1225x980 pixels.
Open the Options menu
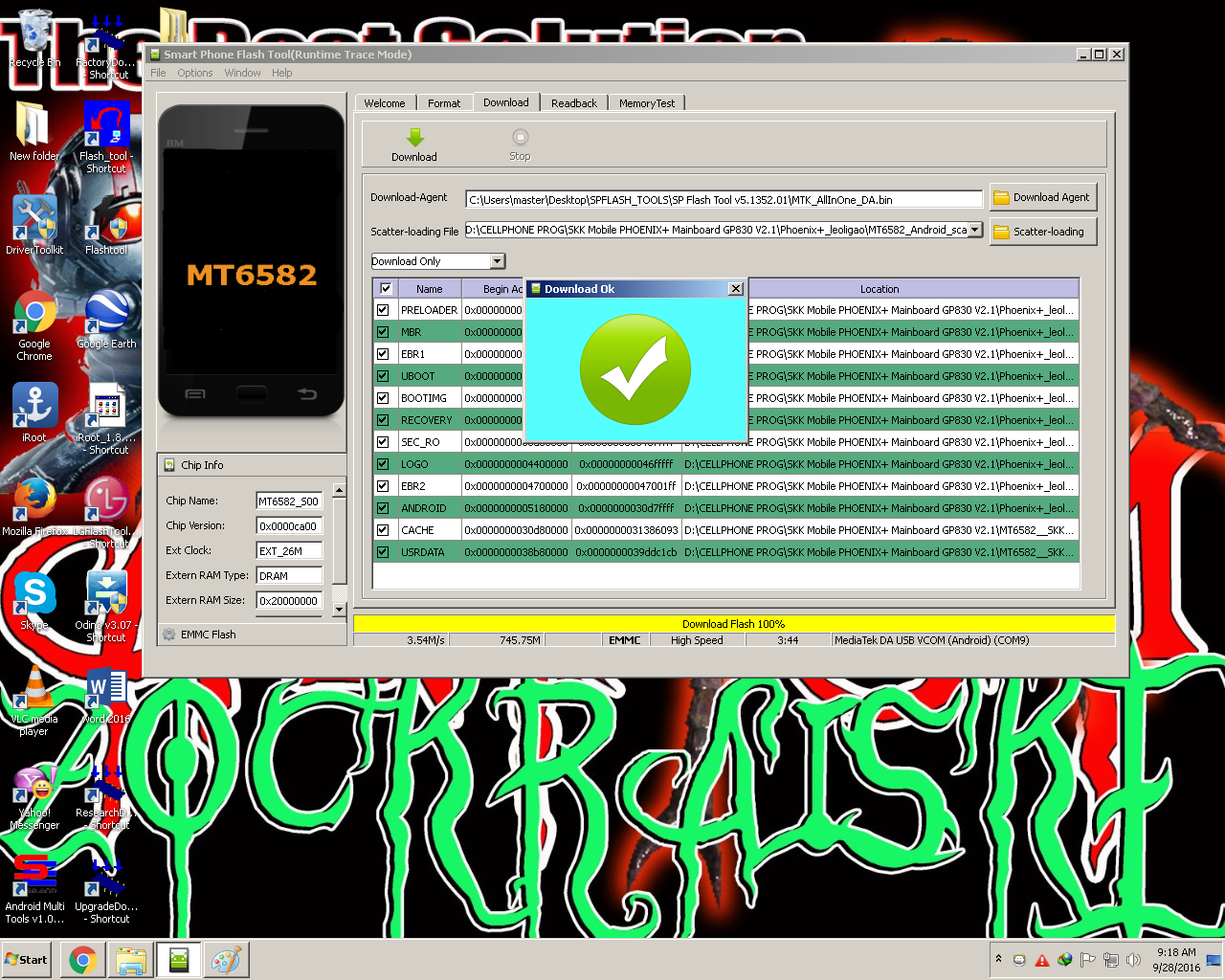tap(194, 73)
